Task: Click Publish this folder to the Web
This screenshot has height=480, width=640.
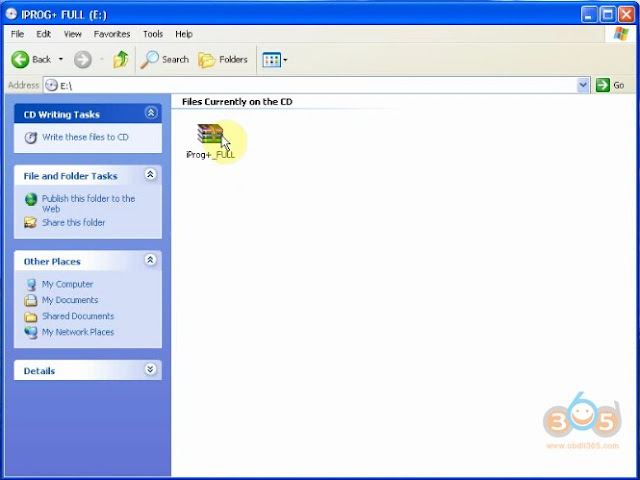Action: [x=89, y=203]
